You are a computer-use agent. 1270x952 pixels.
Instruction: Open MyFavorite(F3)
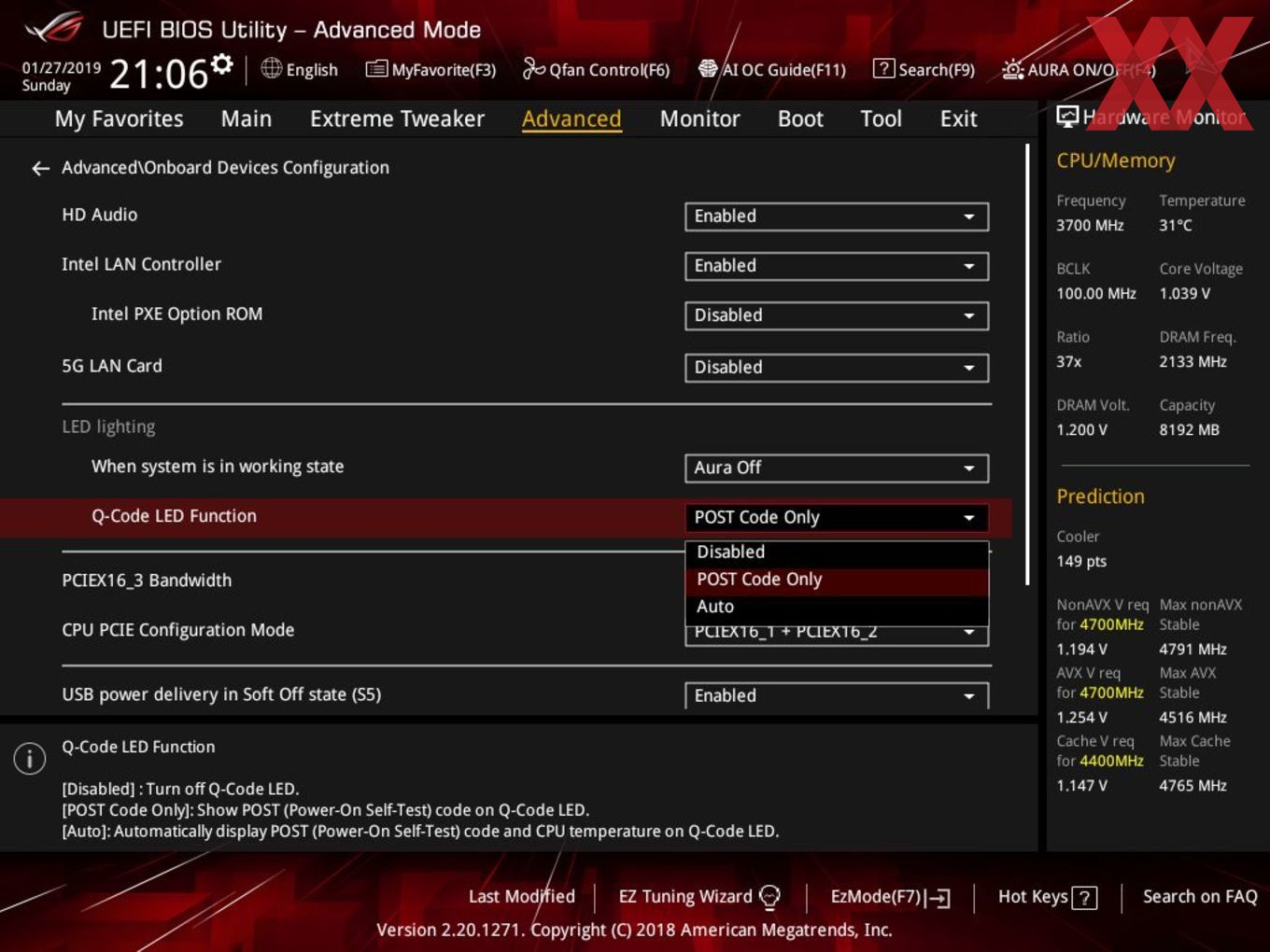coord(444,70)
